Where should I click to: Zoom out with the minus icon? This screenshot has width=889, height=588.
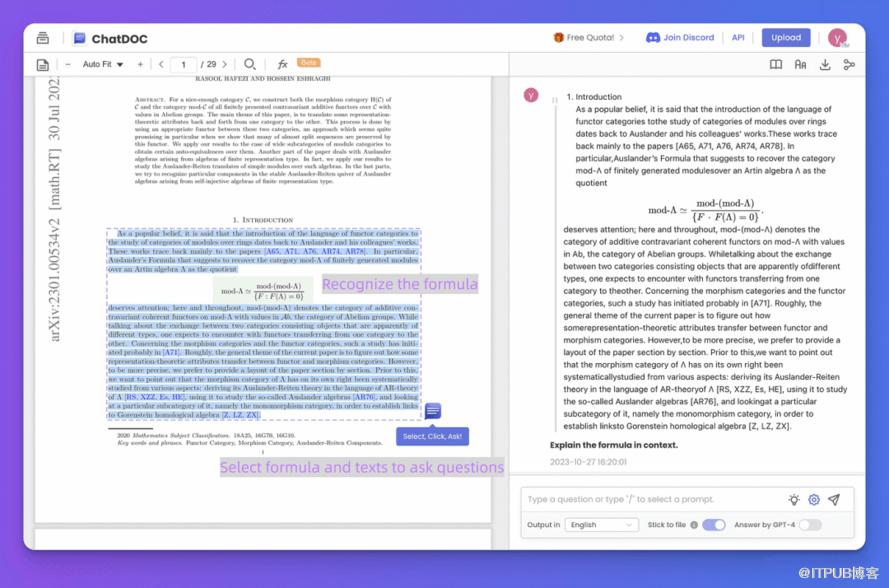click(68, 65)
